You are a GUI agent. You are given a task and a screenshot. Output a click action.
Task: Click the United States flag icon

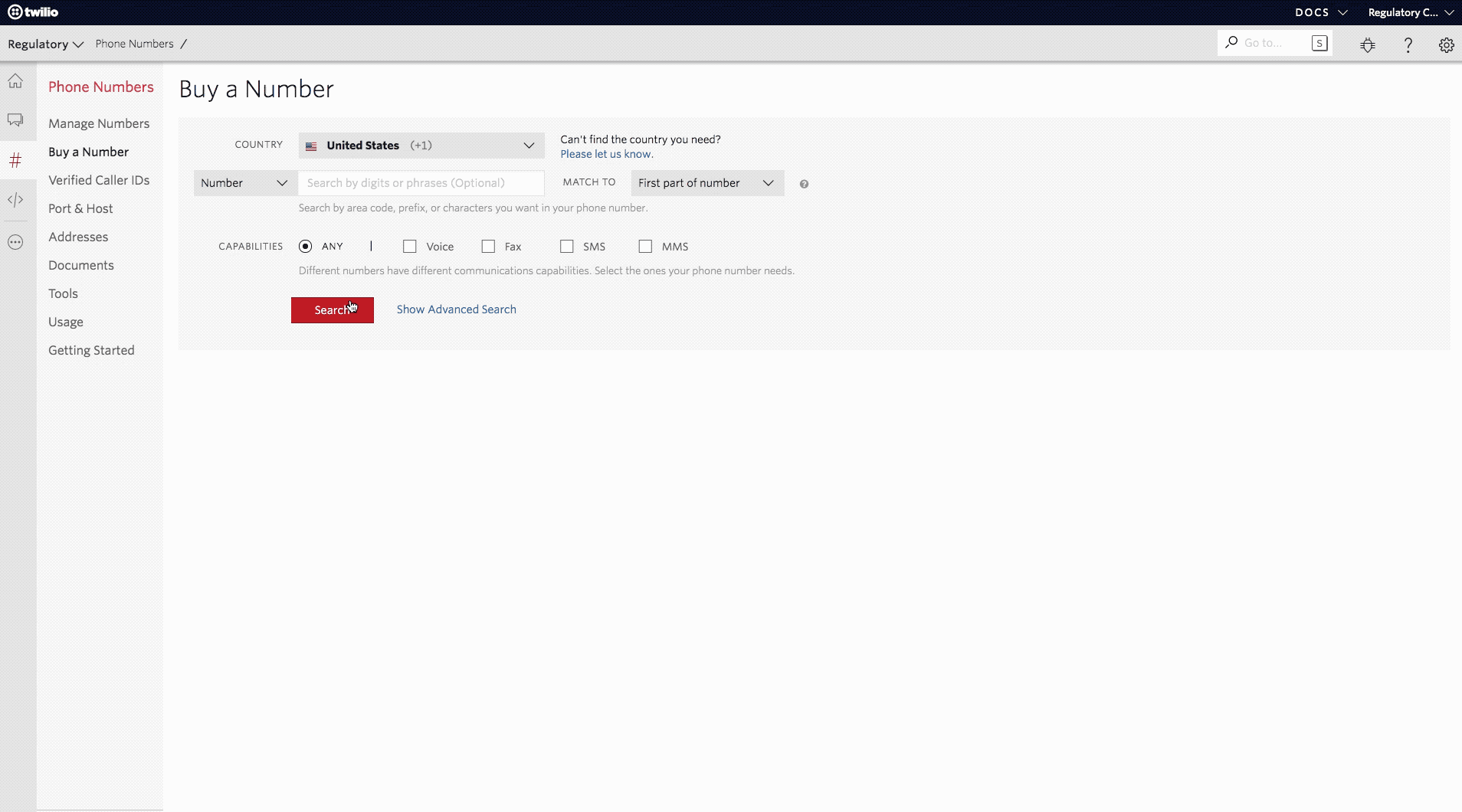[x=311, y=146]
